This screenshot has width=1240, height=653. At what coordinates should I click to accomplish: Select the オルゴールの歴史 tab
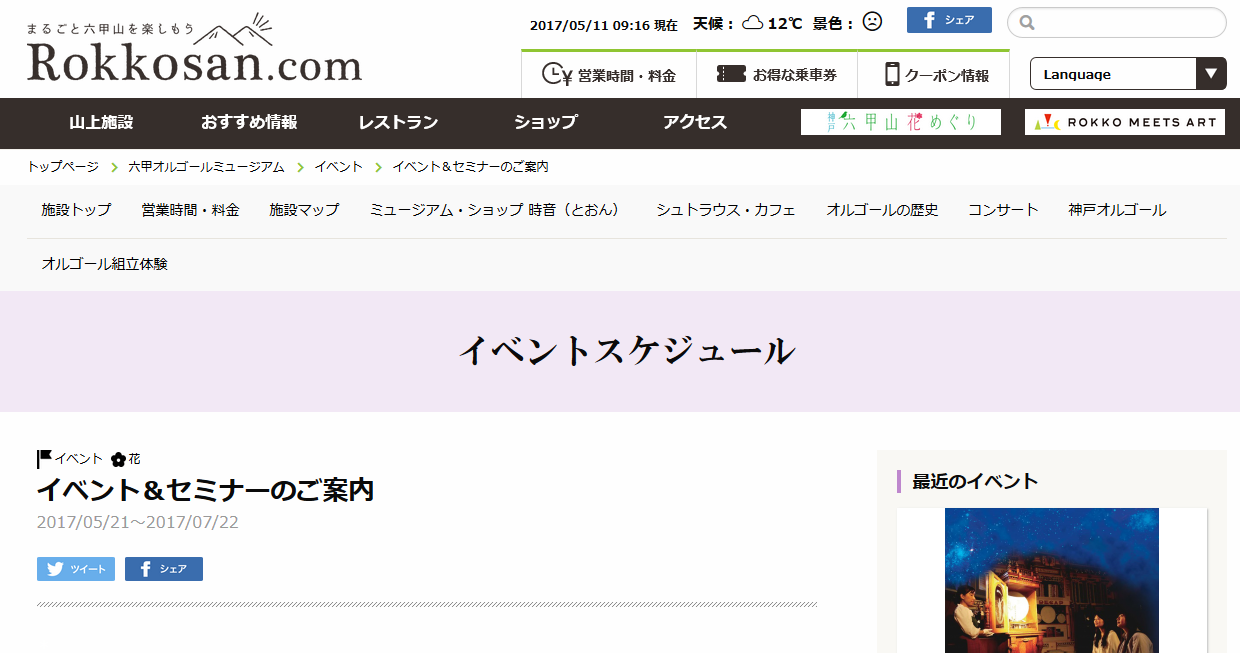(x=882, y=210)
